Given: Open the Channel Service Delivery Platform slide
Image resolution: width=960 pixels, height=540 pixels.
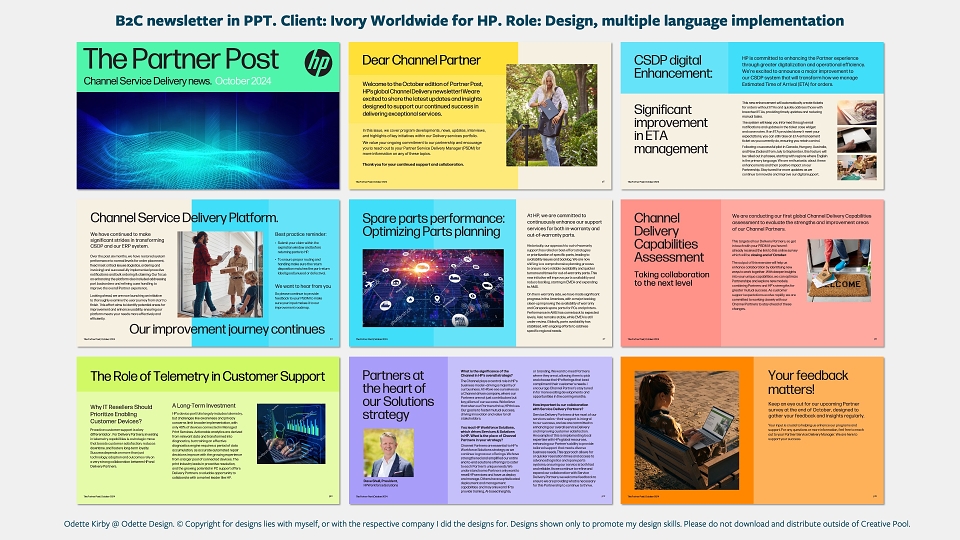Looking at the screenshot, I should pos(208,273).
